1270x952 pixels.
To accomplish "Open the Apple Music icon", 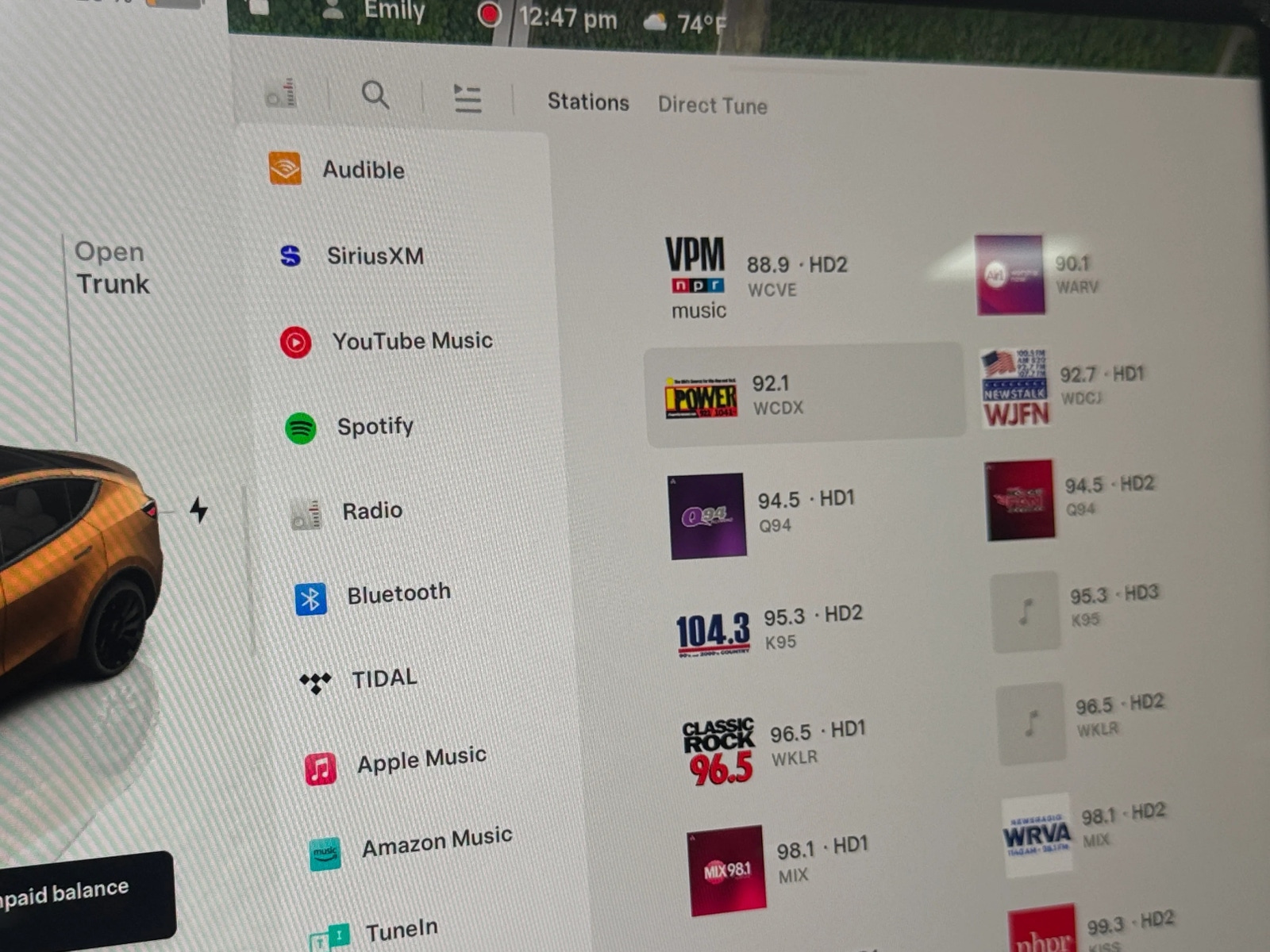I will (x=321, y=769).
